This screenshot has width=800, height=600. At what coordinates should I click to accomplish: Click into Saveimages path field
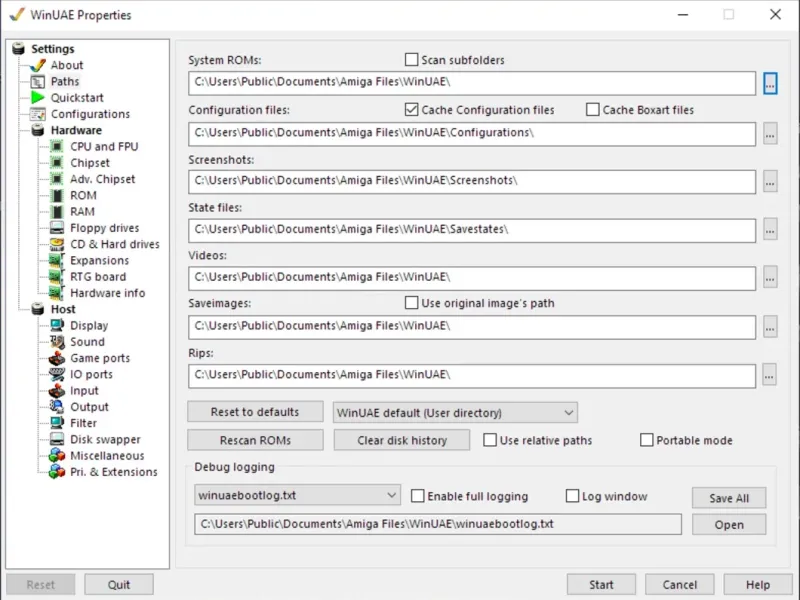click(x=472, y=327)
